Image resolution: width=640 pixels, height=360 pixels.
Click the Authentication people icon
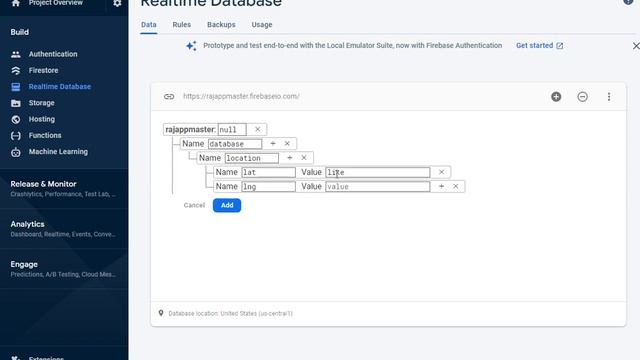16,54
